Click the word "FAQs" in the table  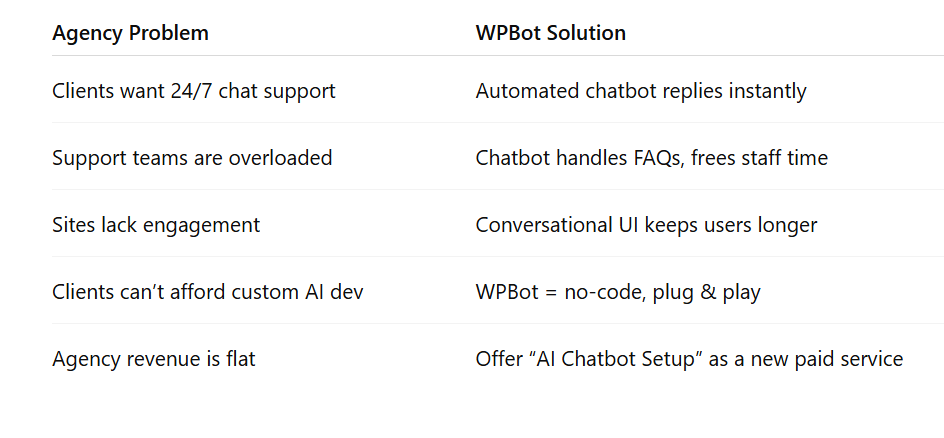point(627,158)
